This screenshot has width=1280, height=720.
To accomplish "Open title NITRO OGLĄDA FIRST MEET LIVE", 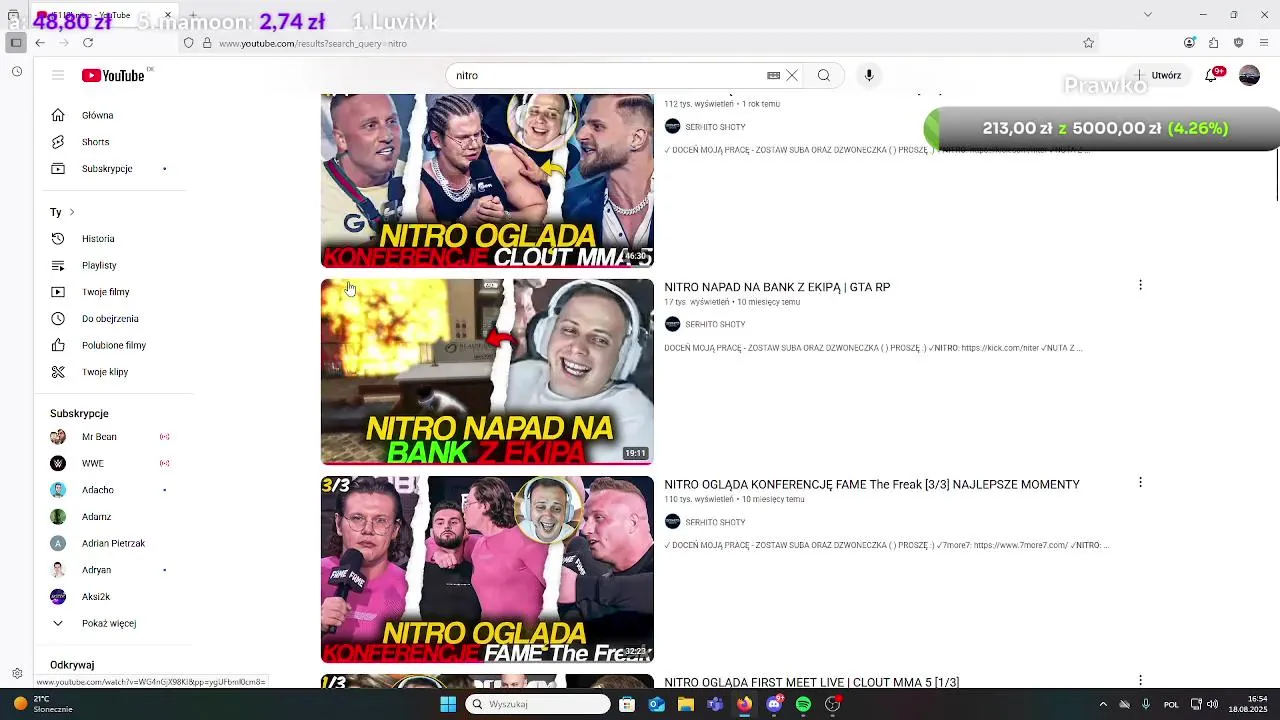I will pyautogui.click(x=811, y=682).
